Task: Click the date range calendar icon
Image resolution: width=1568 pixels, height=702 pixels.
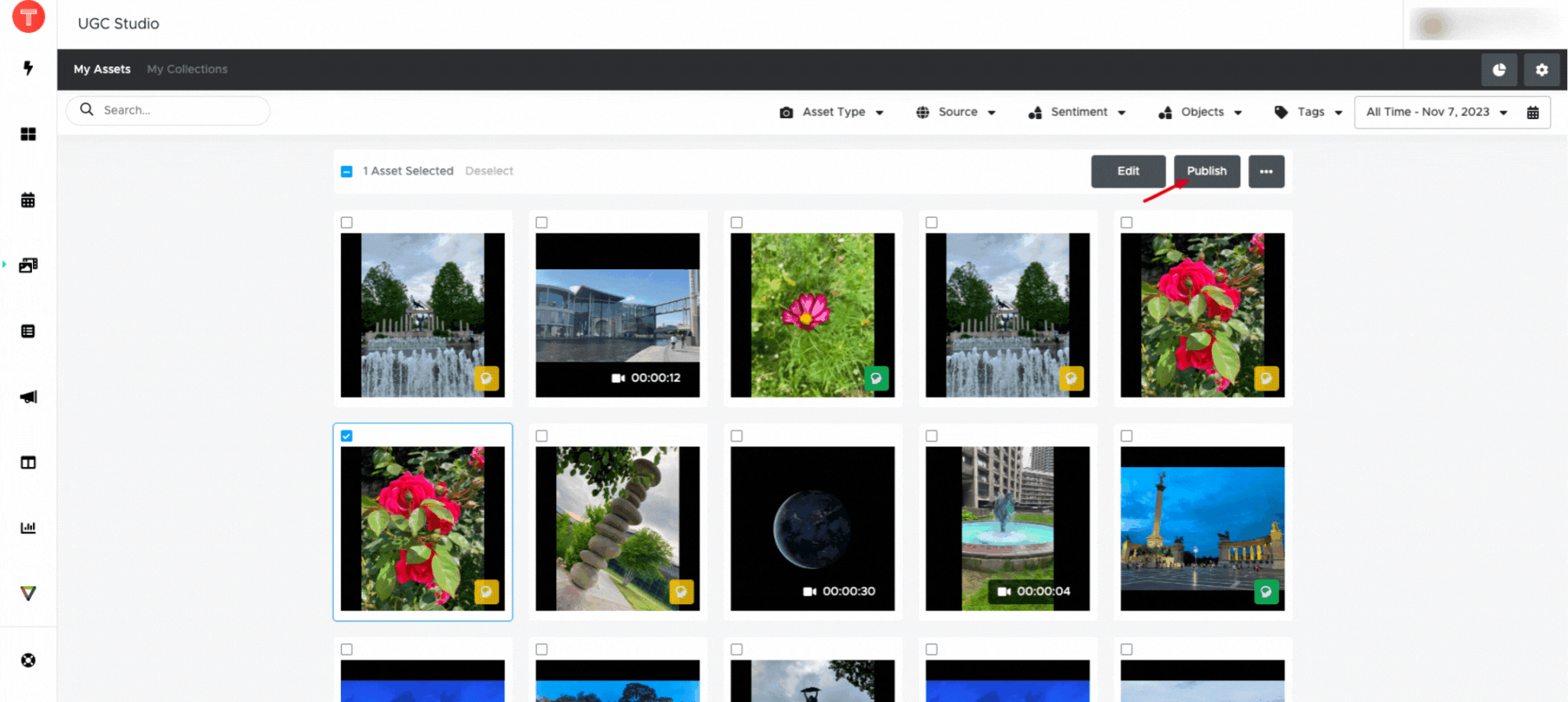Action: pos(1533,112)
